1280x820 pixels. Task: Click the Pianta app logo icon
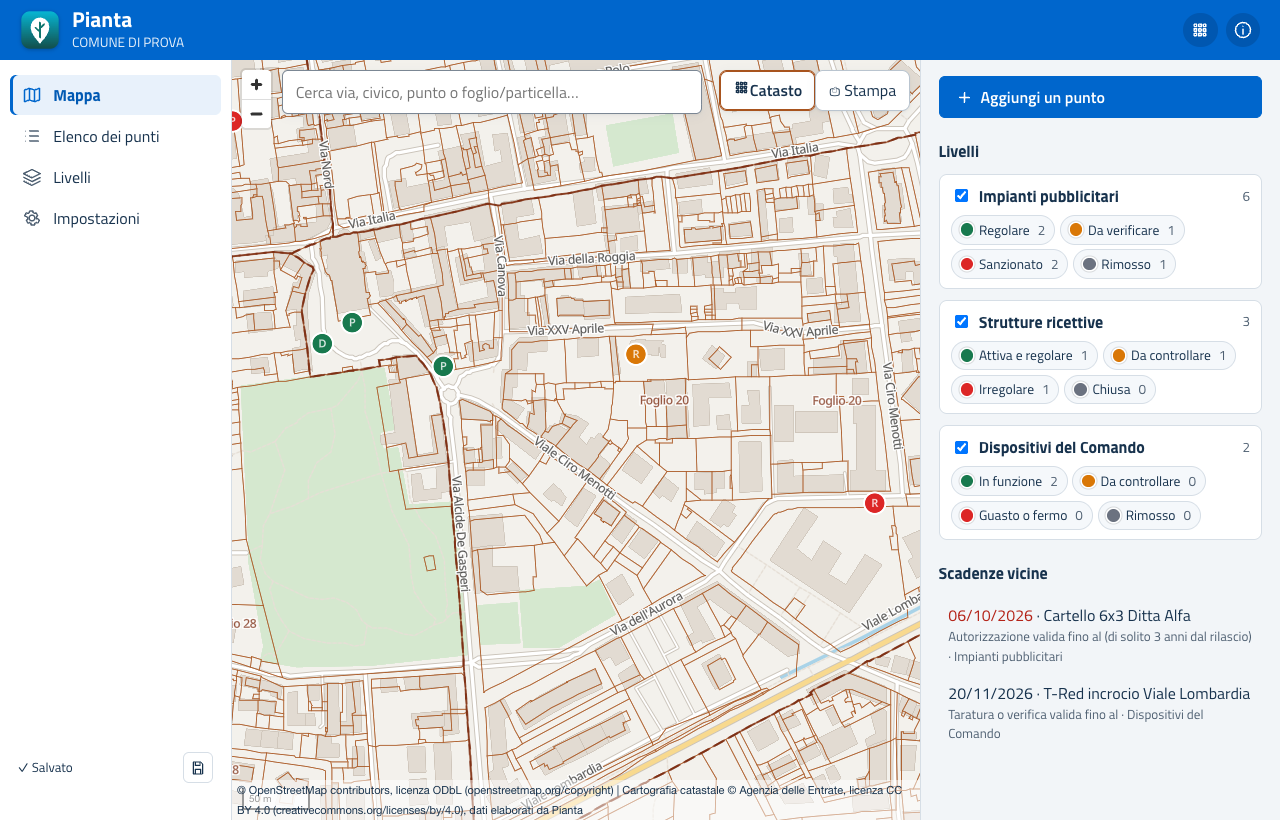(40, 30)
